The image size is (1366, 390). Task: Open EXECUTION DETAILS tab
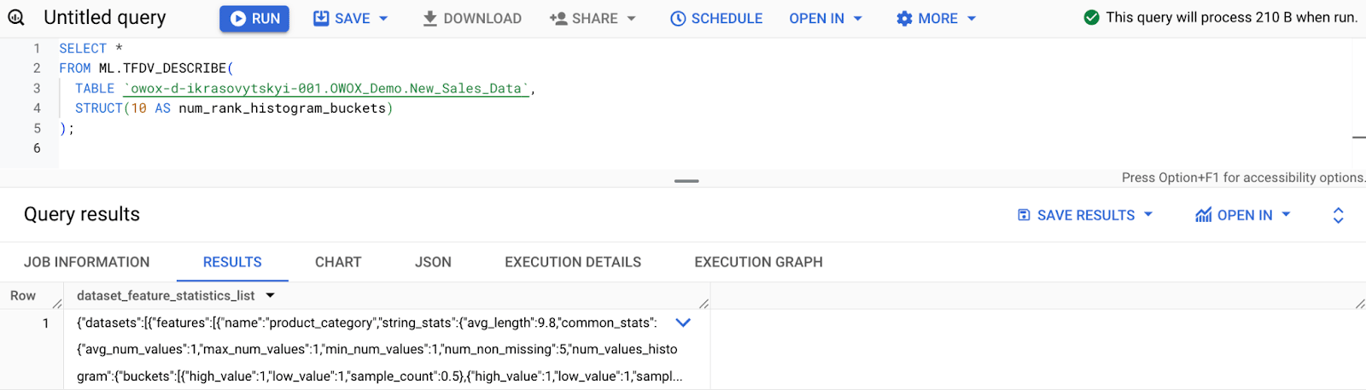(x=573, y=262)
